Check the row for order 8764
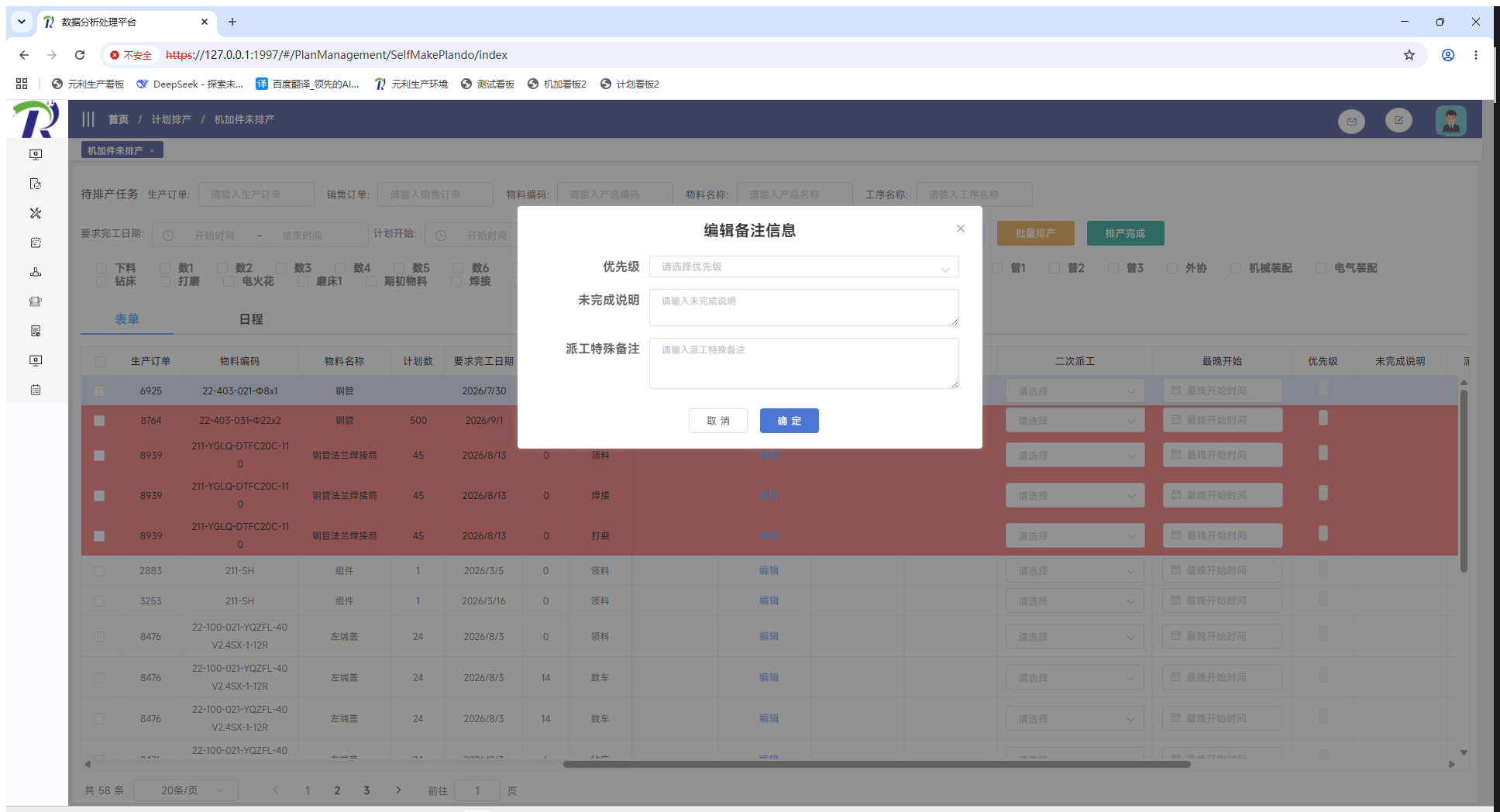 (x=99, y=421)
